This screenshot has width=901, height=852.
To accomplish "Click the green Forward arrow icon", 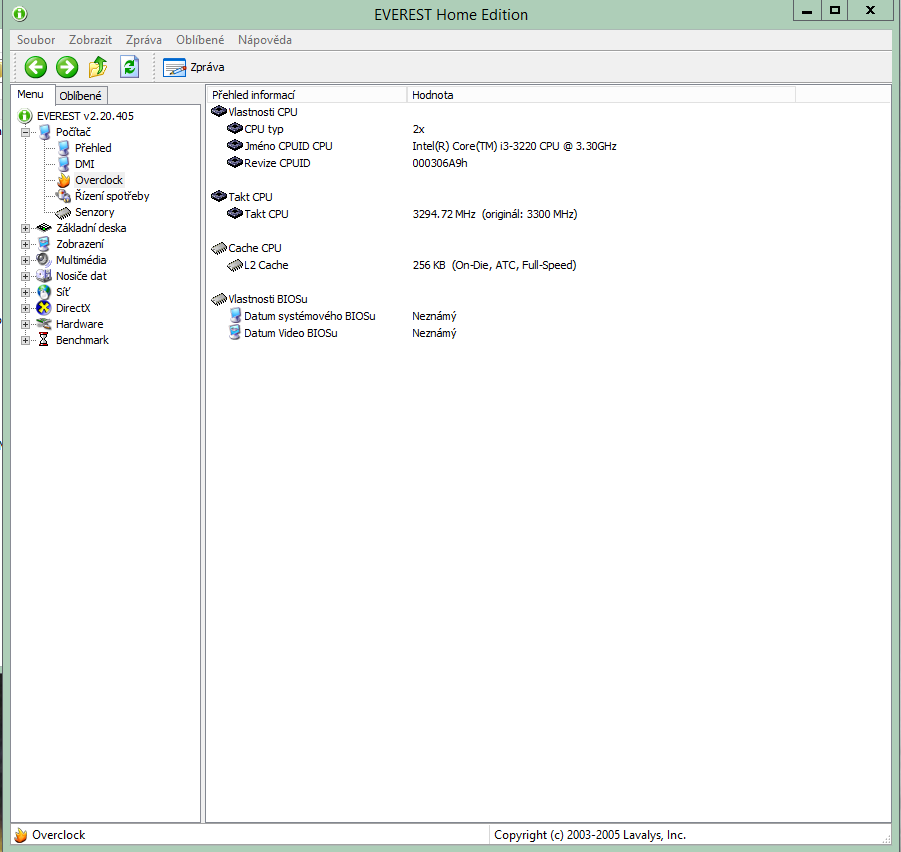I will click(x=67, y=67).
